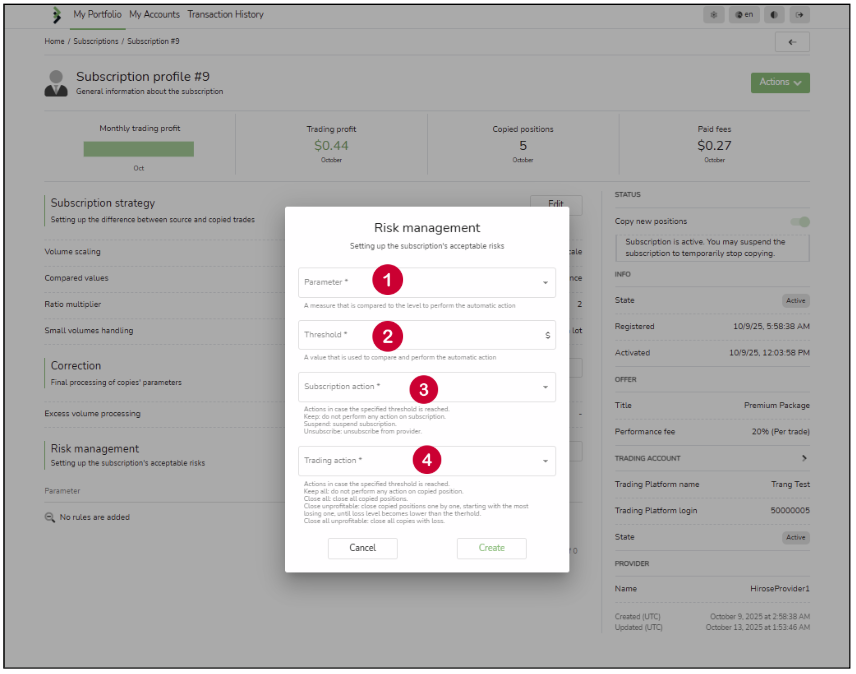The width and height of the screenshot is (856, 674).
Task: Click the dark/light contrast theme icon
Action: click(773, 15)
